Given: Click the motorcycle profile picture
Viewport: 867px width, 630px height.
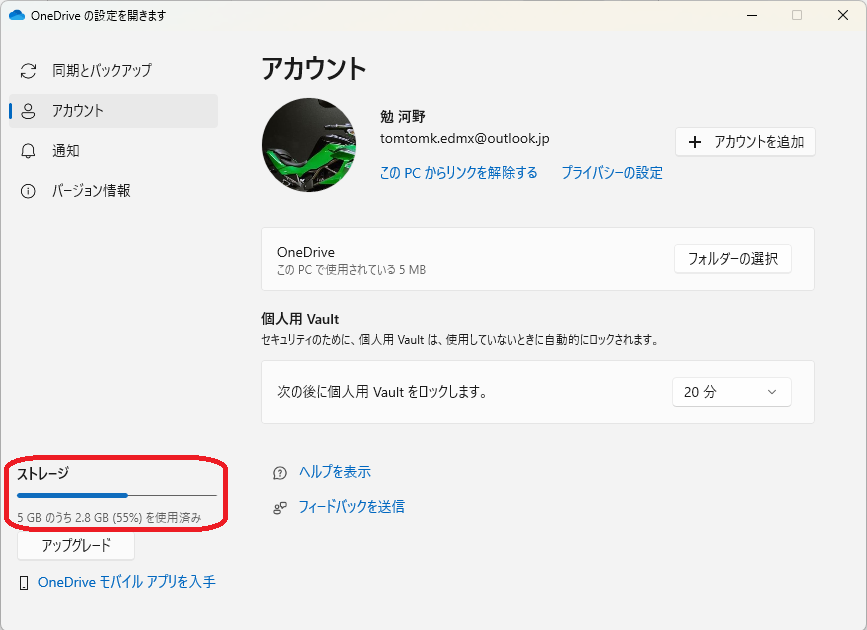Looking at the screenshot, I should (309, 145).
